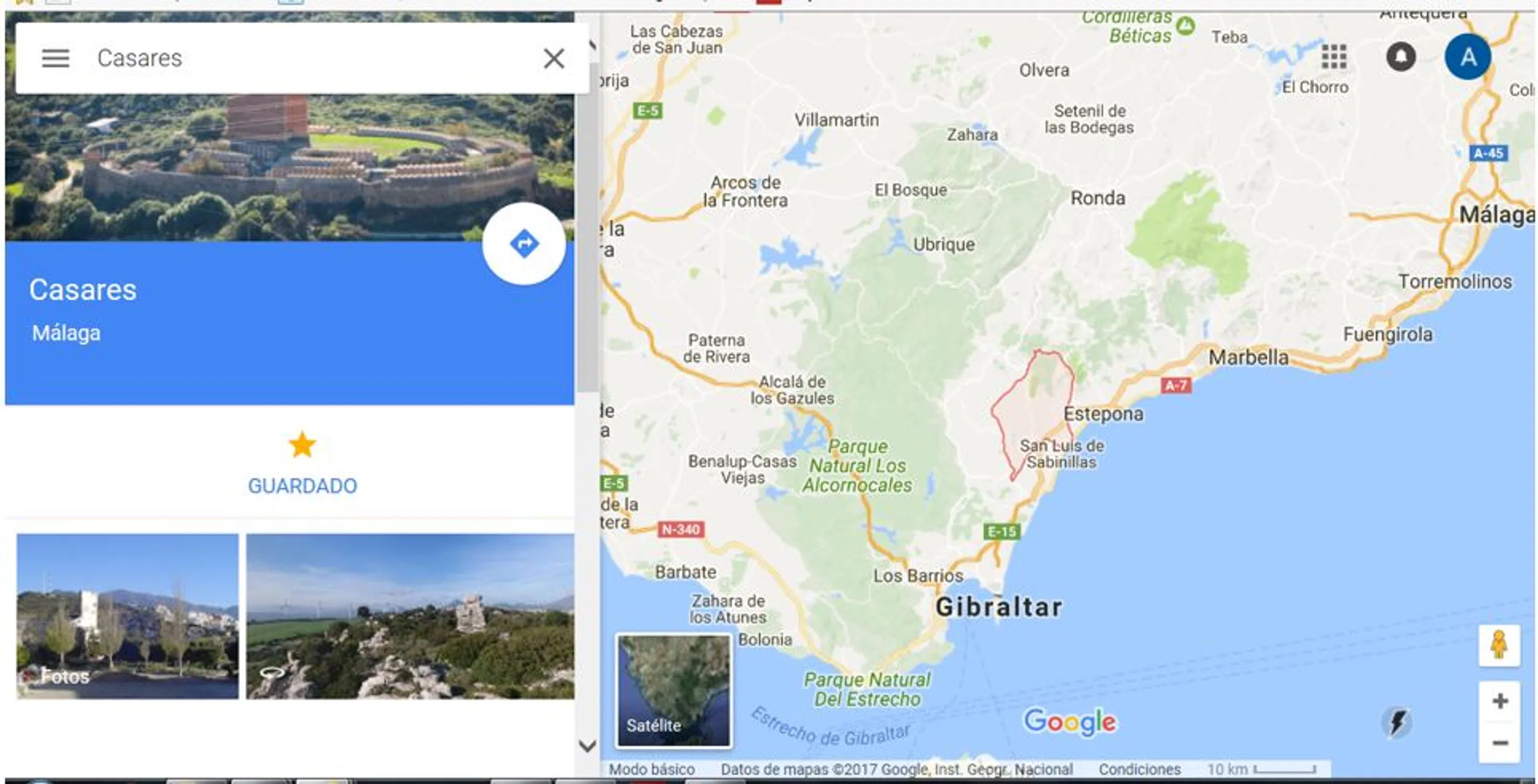Click the Modo básico link
Screen dimensions: 1538x784
(x=651, y=769)
